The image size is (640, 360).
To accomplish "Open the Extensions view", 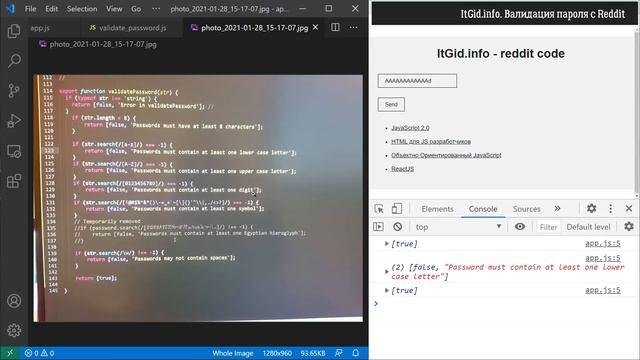I will coord(14,181).
